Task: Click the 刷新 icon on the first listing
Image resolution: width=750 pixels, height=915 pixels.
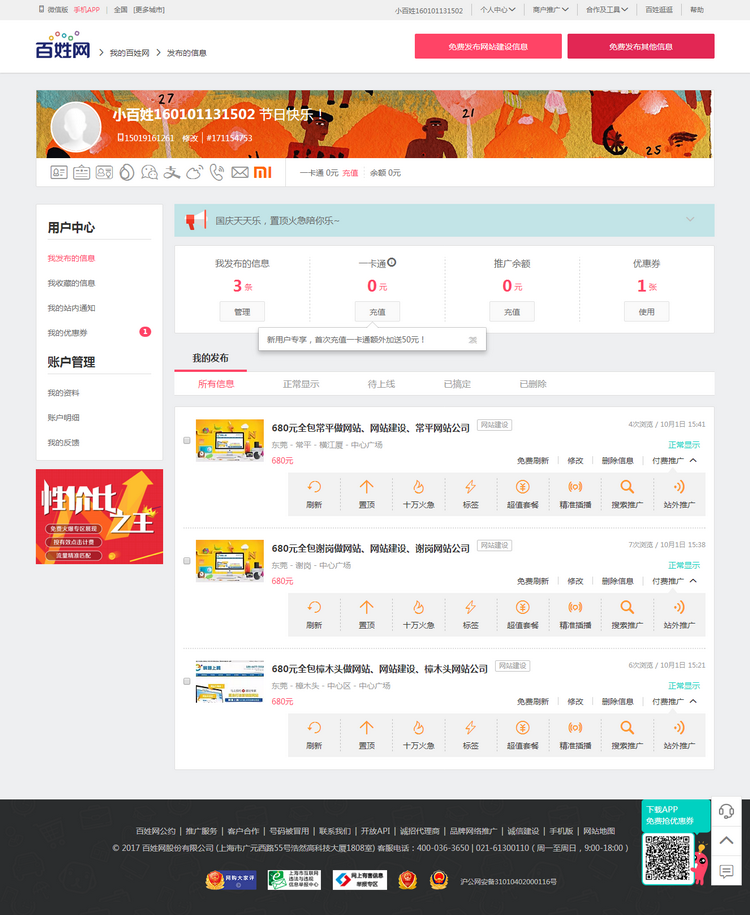Action: 314,493
